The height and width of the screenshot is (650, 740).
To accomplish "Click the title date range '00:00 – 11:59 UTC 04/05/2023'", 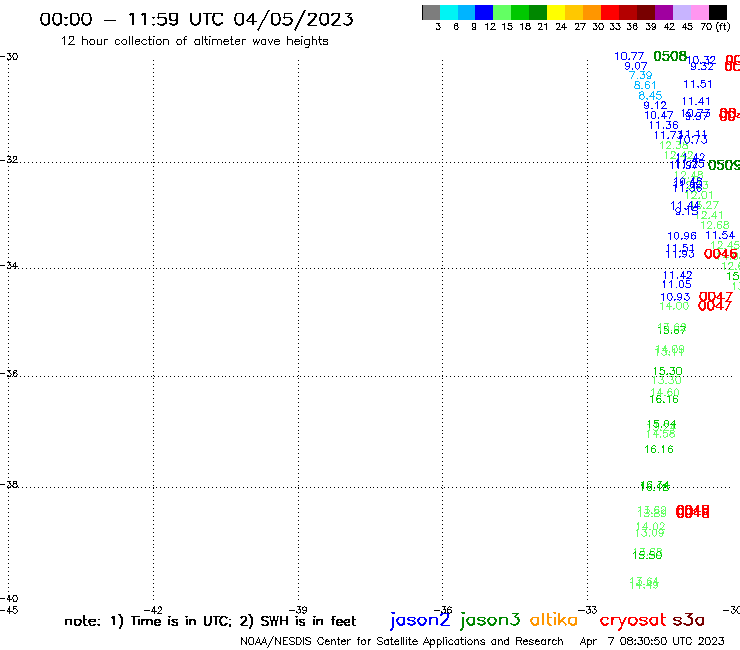I will pyautogui.click(x=196, y=19).
